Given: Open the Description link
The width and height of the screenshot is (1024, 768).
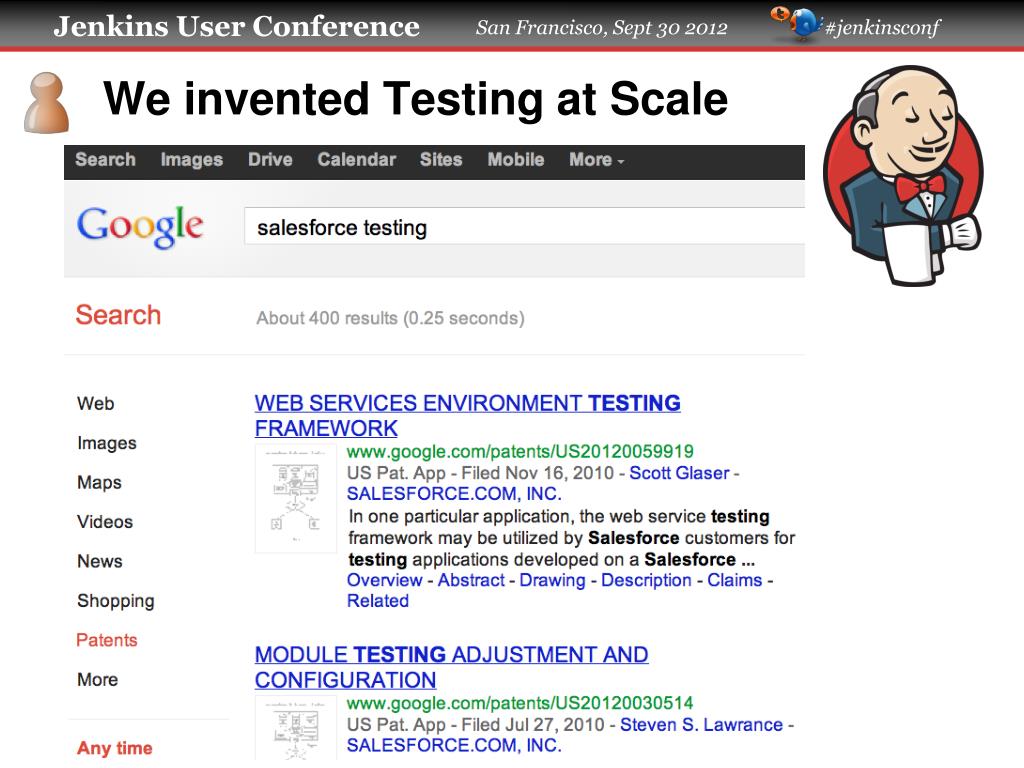Looking at the screenshot, I should 646,580.
